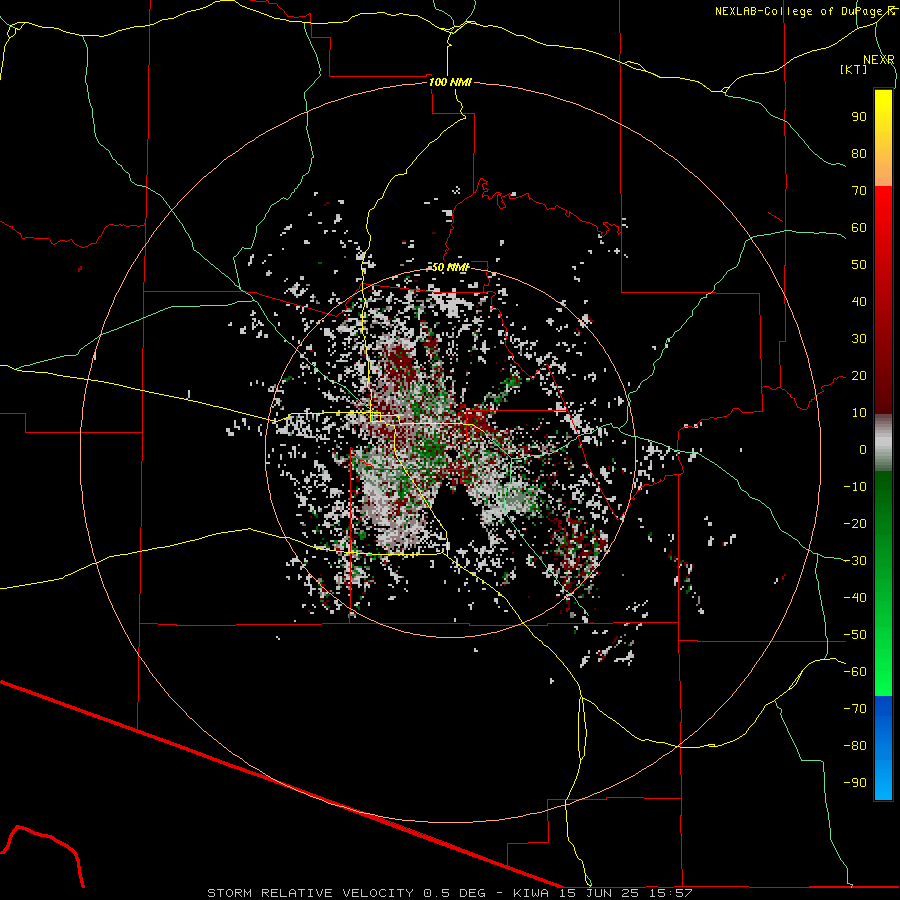900x900 pixels.
Task: Click the 100 NMI range ring label
Action: point(450,82)
